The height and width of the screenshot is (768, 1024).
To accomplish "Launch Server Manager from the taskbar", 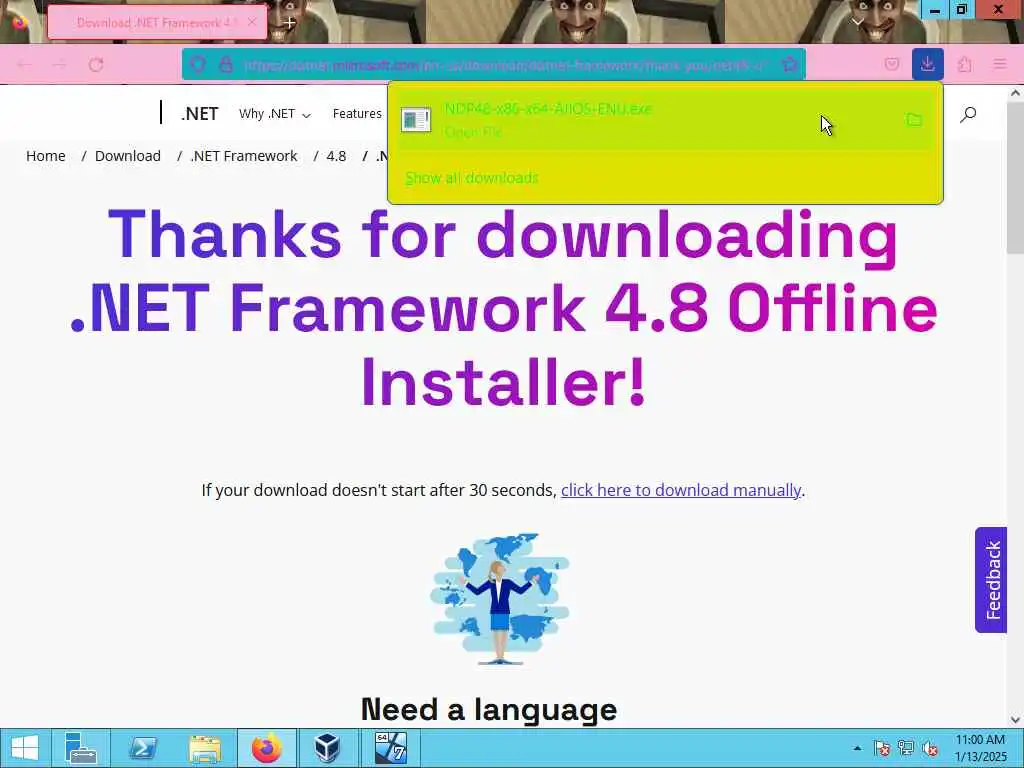I will [x=80, y=748].
